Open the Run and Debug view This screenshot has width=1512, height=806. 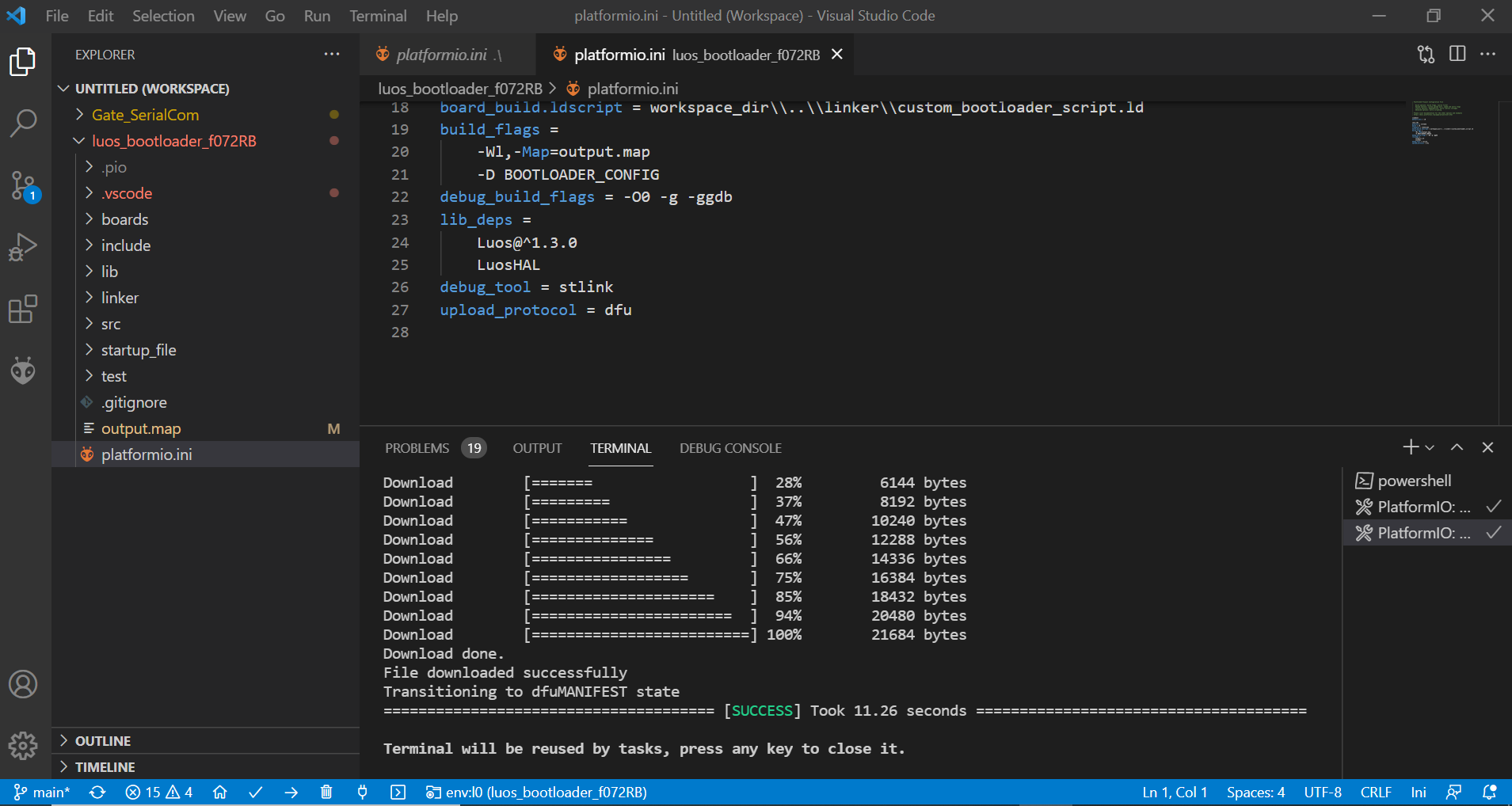tap(23, 247)
